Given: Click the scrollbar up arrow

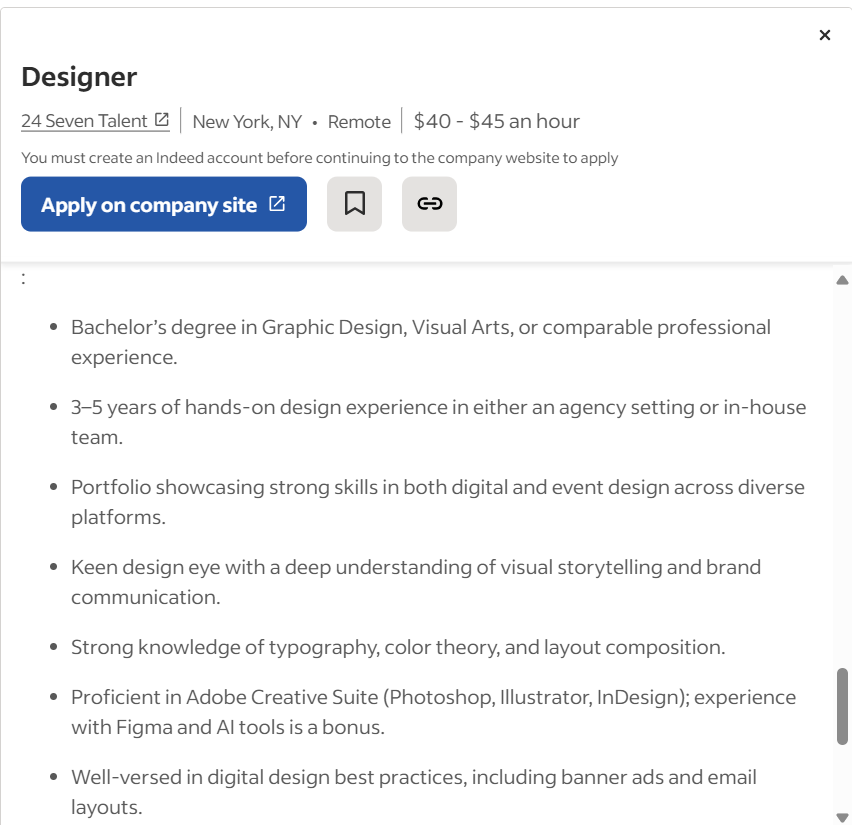Looking at the screenshot, I should 842,280.
